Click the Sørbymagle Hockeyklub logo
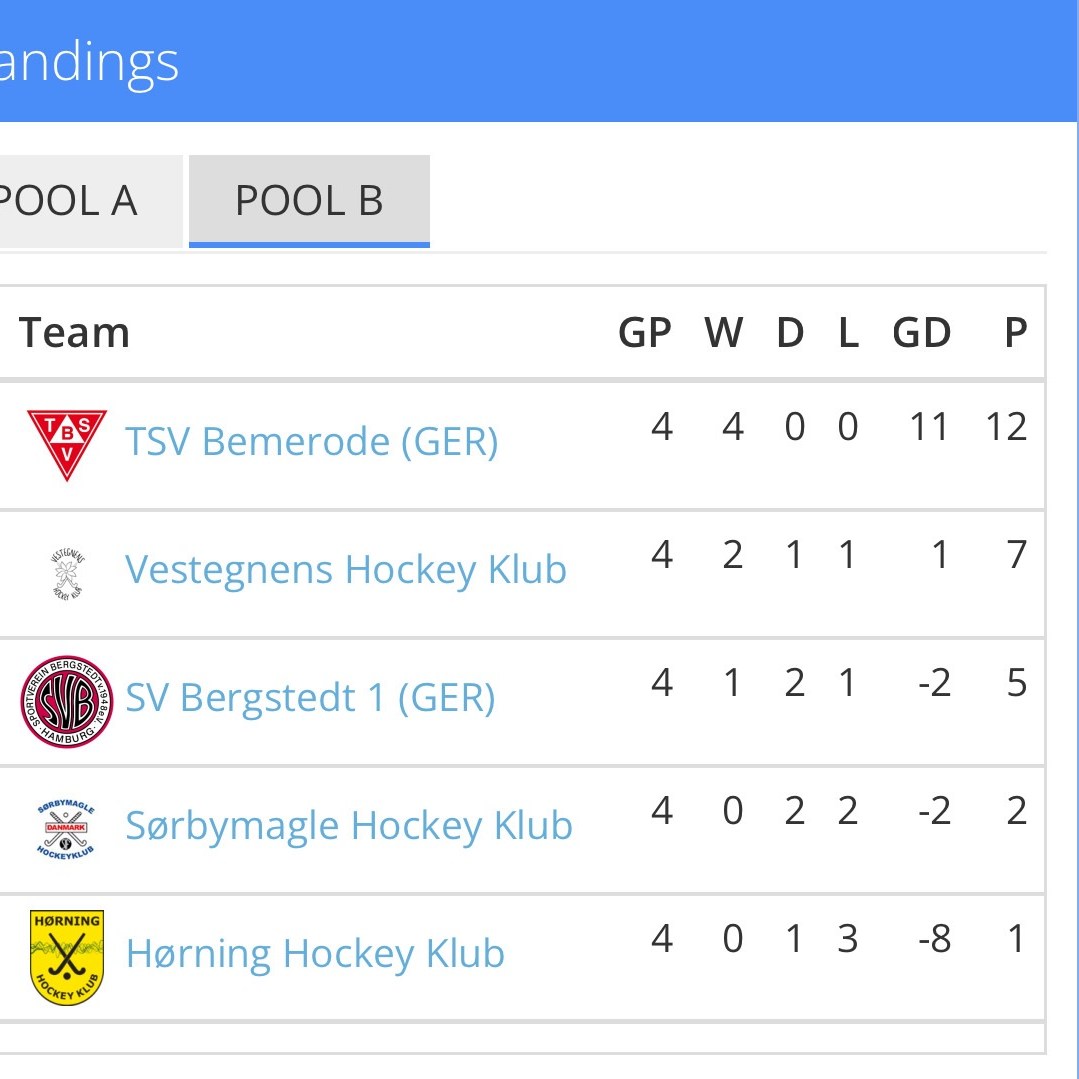Image resolution: width=1079 pixels, height=1079 pixels. coord(67,829)
